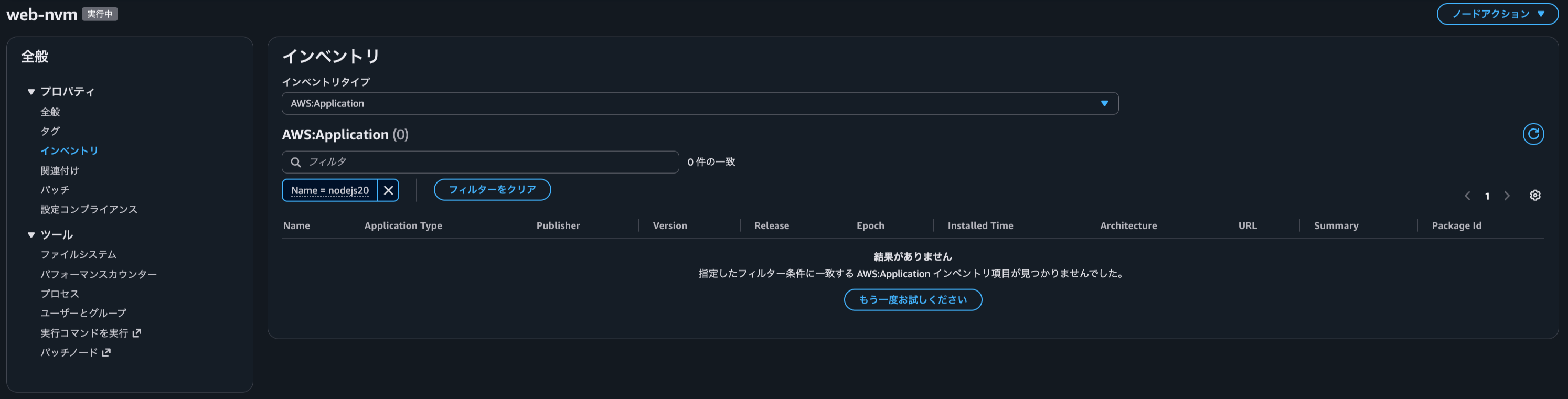Collapse the ツール section

pos(31,235)
